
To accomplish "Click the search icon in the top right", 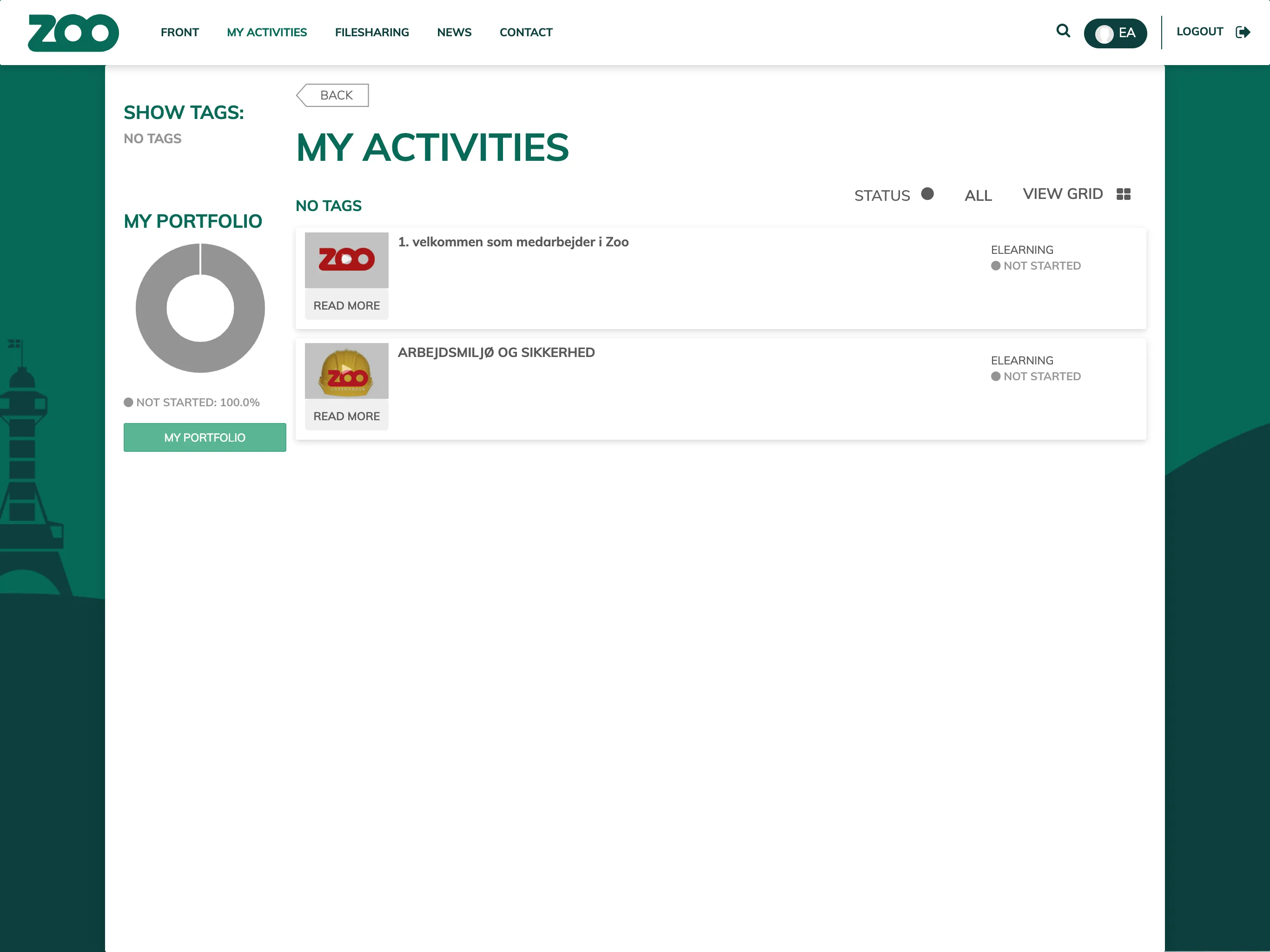I will coord(1063,31).
